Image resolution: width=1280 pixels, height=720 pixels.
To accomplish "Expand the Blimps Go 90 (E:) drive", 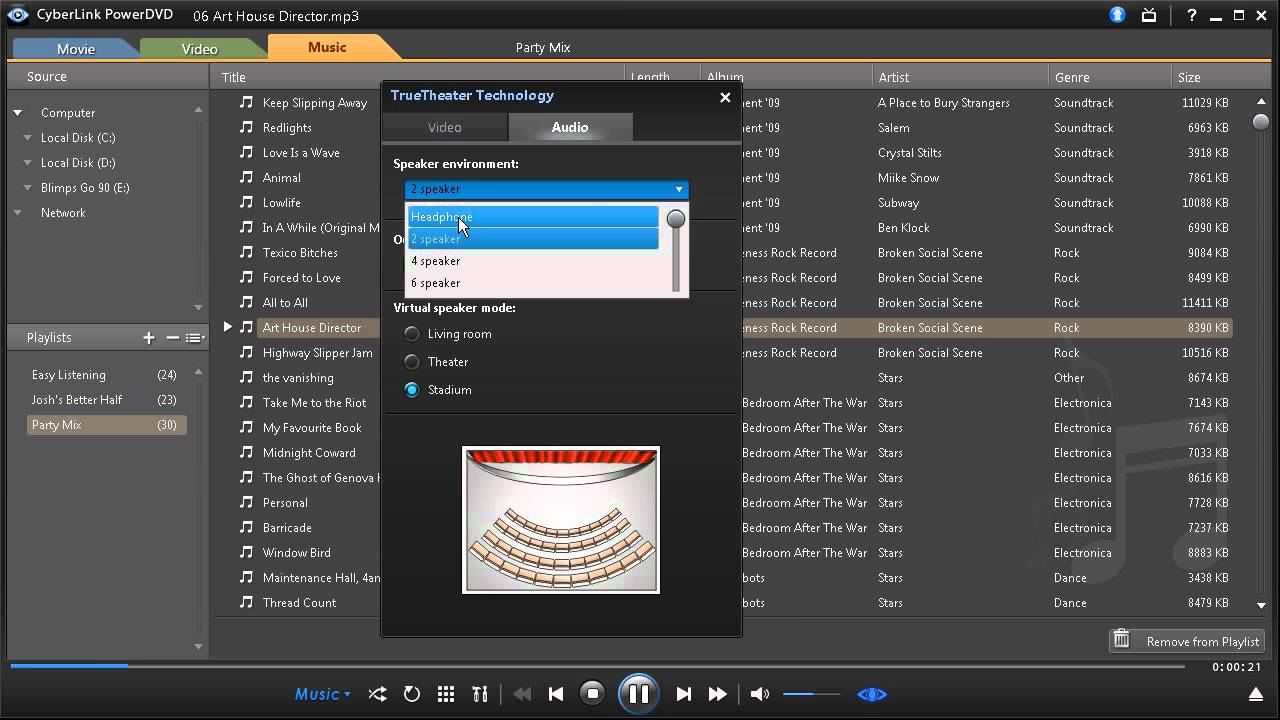I will coord(27,188).
